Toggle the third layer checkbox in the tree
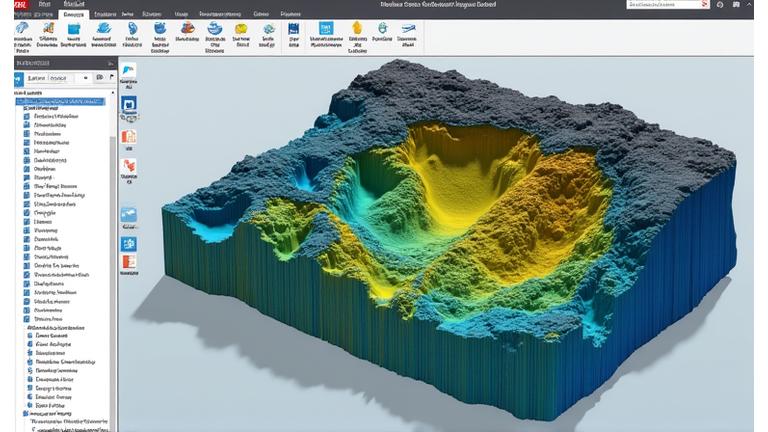The image size is (768, 432). tap(26, 134)
